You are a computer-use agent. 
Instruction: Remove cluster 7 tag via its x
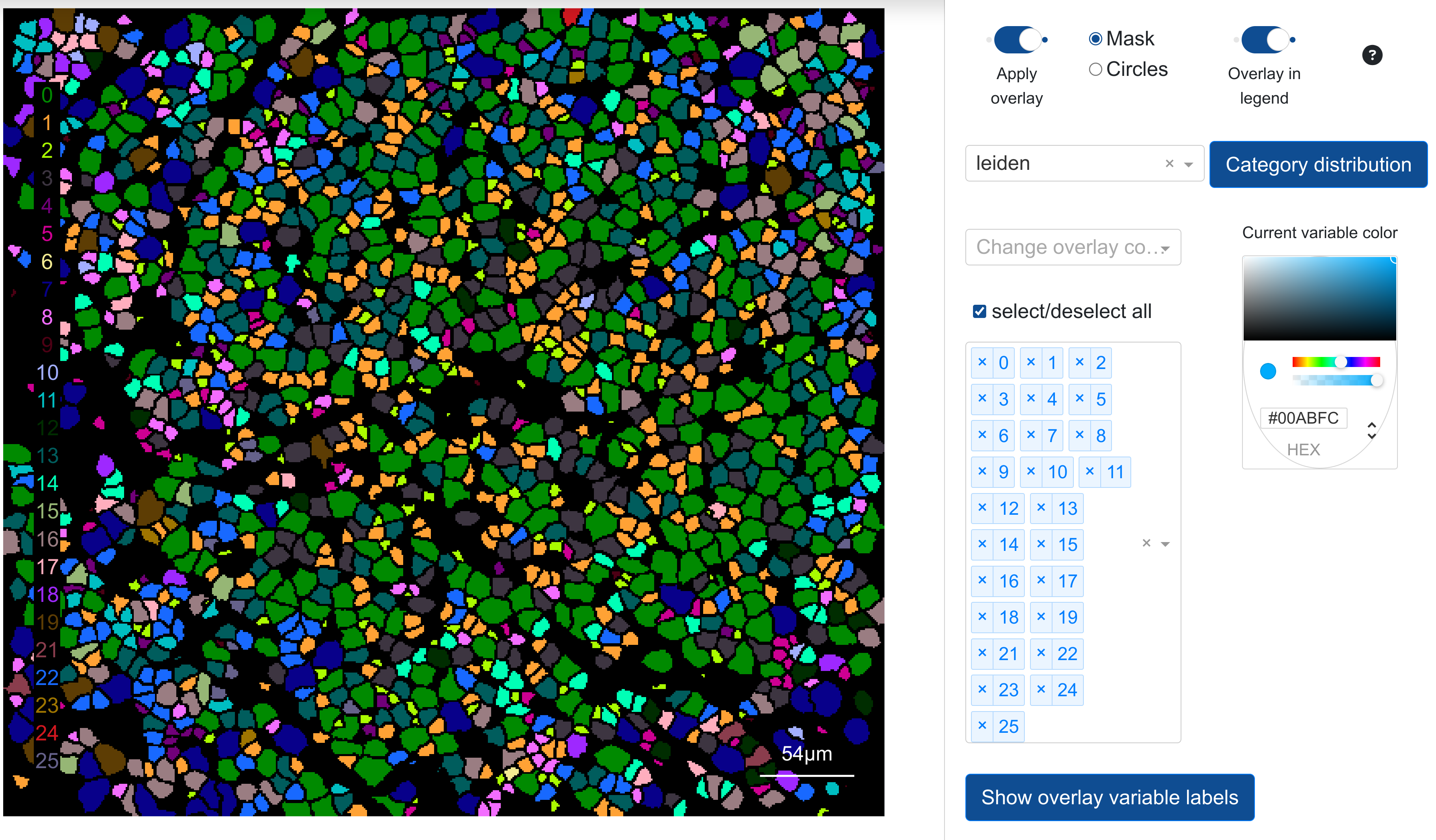click(x=1030, y=435)
